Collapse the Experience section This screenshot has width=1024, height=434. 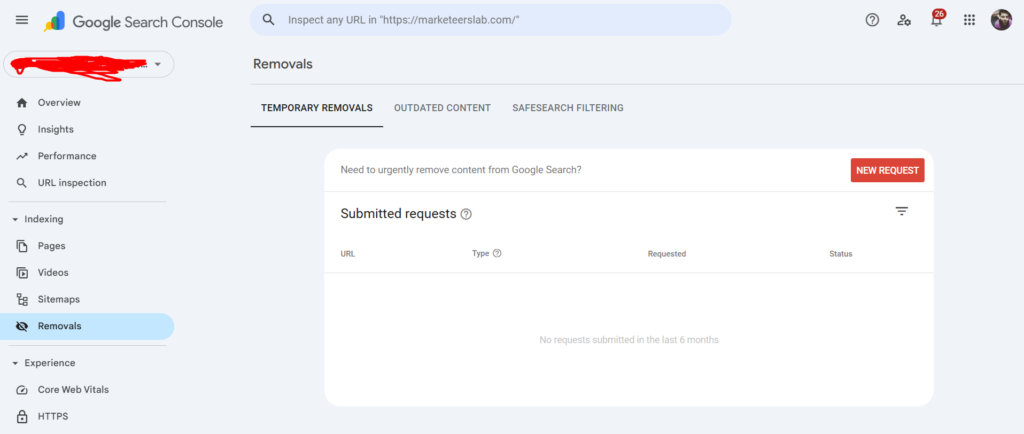coord(15,363)
